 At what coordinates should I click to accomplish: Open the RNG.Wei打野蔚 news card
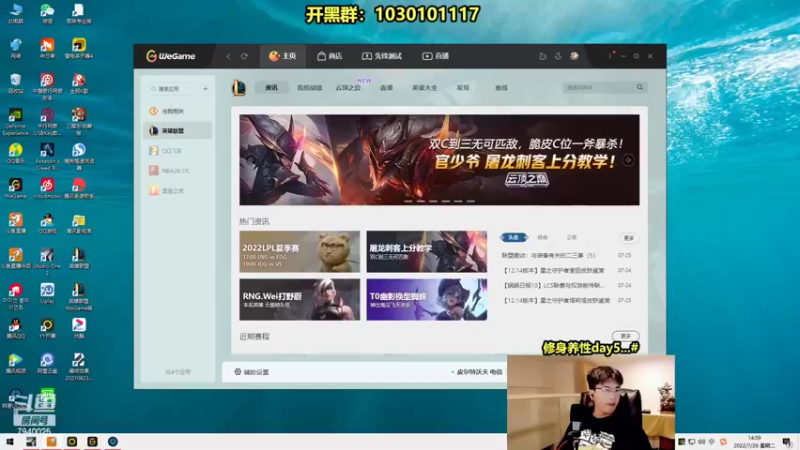point(299,299)
